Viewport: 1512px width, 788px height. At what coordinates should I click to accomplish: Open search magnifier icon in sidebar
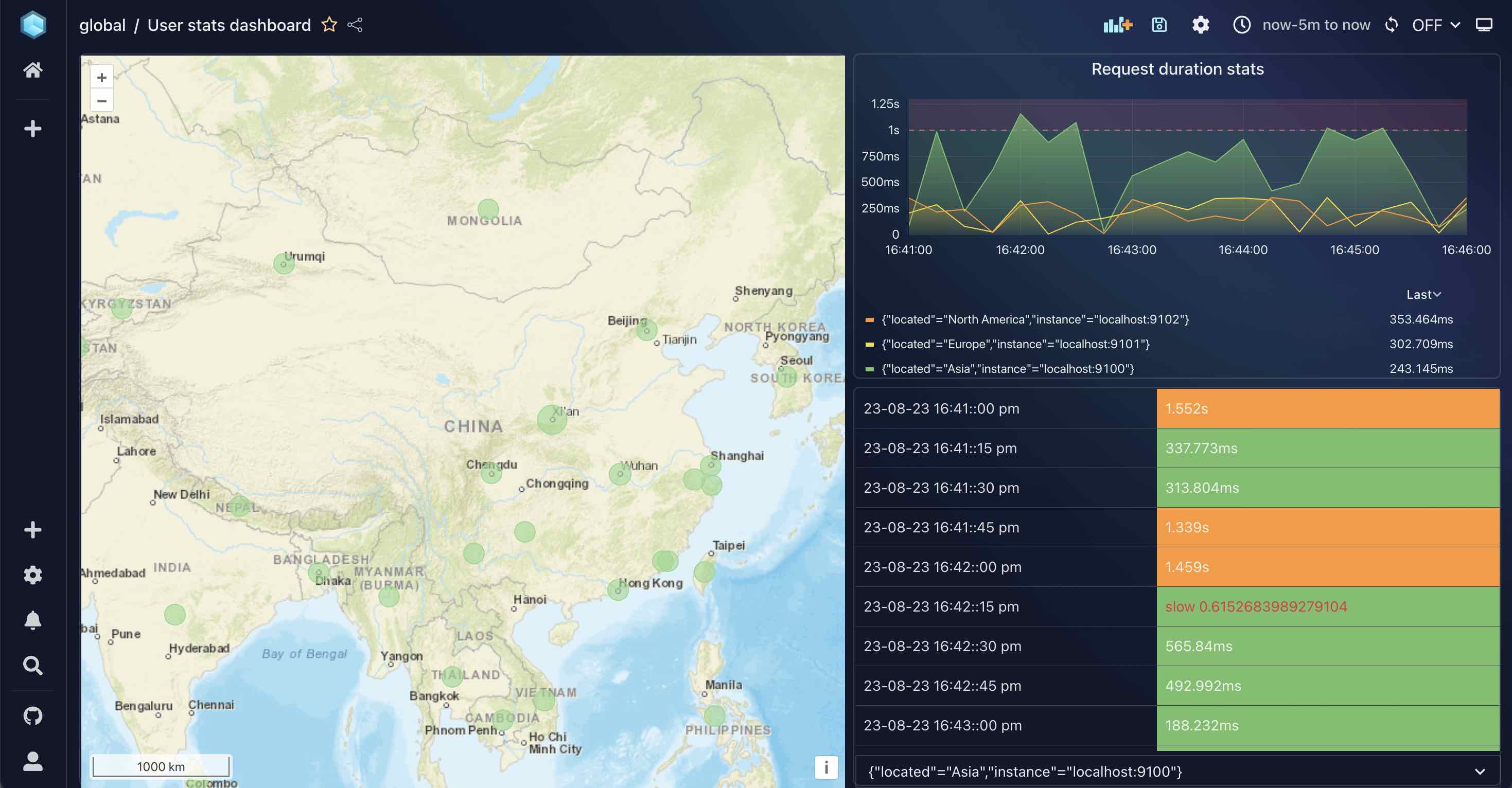pyautogui.click(x=33, y=666)
